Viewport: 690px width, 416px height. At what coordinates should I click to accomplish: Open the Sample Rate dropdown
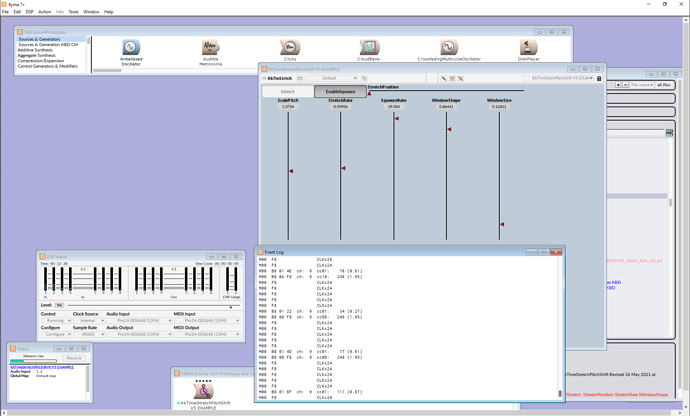89,335
